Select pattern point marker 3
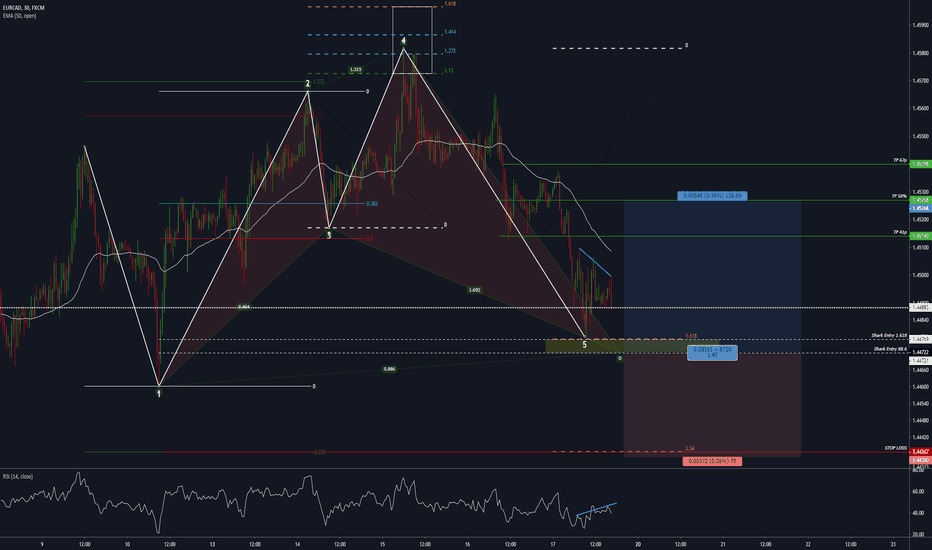 point(328,236)
